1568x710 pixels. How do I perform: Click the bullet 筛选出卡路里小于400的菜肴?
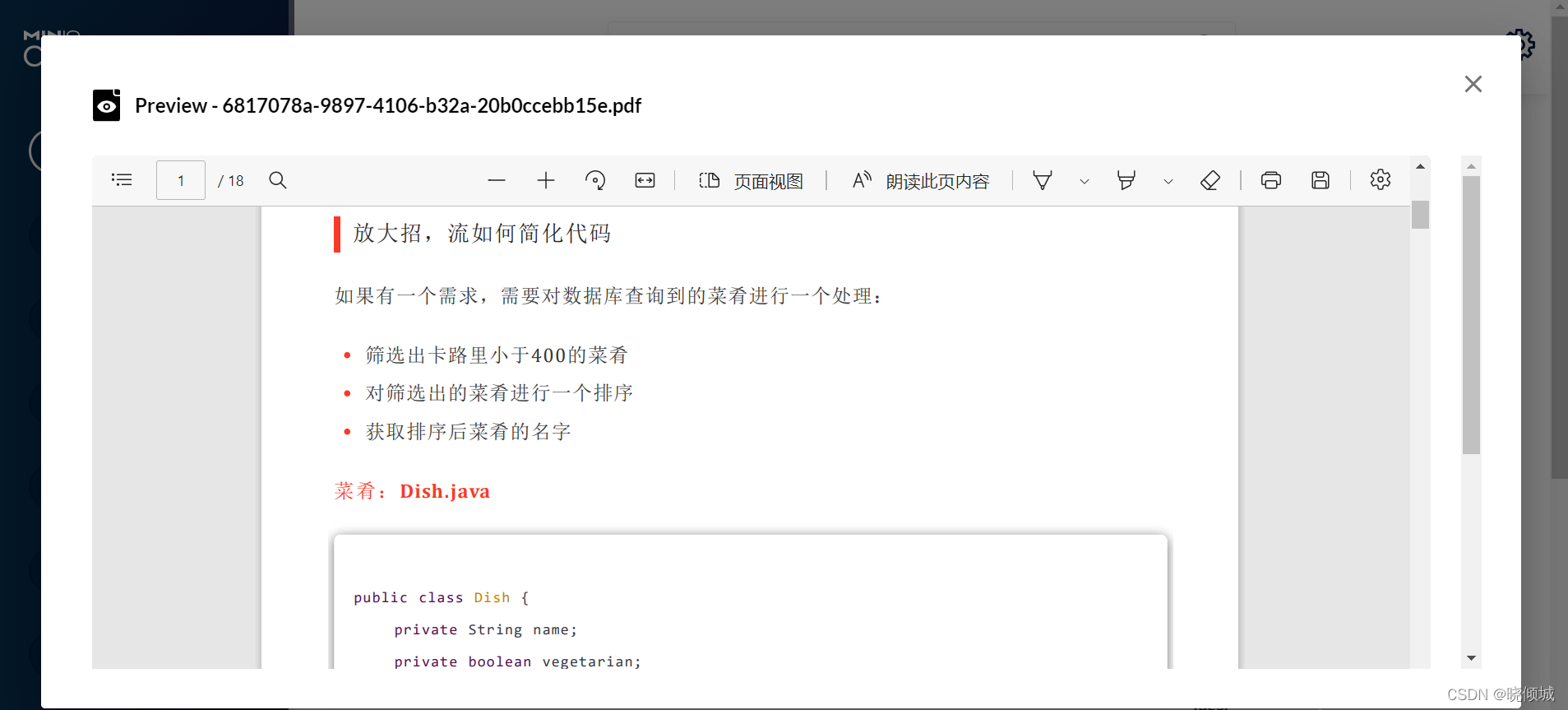coord(497,355)
